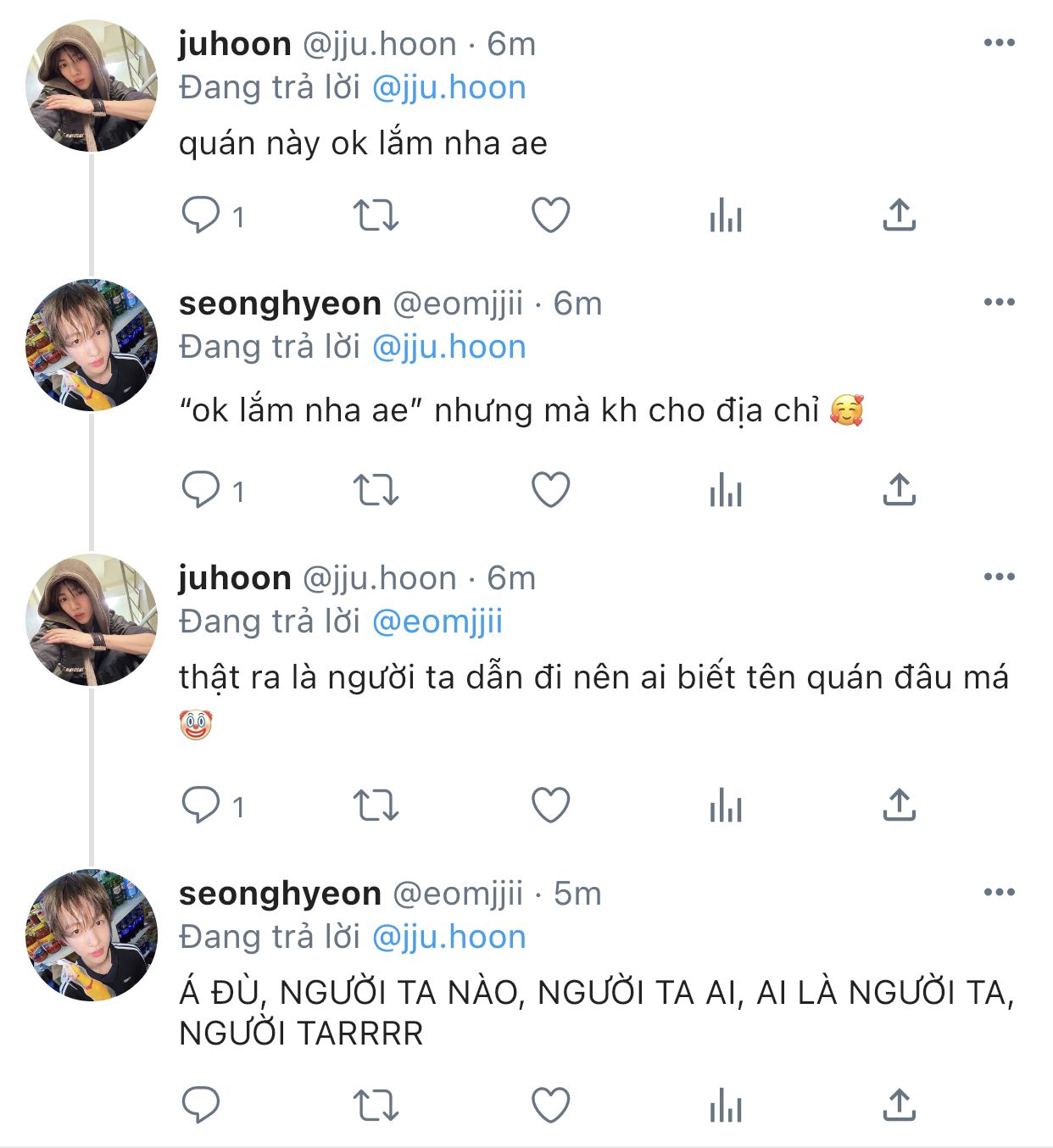Open more options on juhoon's clown-emoji reply
The image size is (1053, 1148).
click(x=999, y=577)
